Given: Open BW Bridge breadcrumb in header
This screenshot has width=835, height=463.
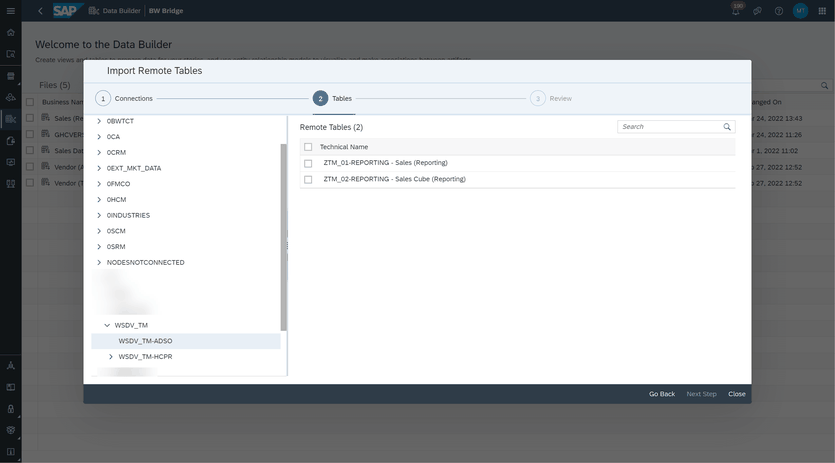Looking at the screenshot, I should tap(166, 11).
